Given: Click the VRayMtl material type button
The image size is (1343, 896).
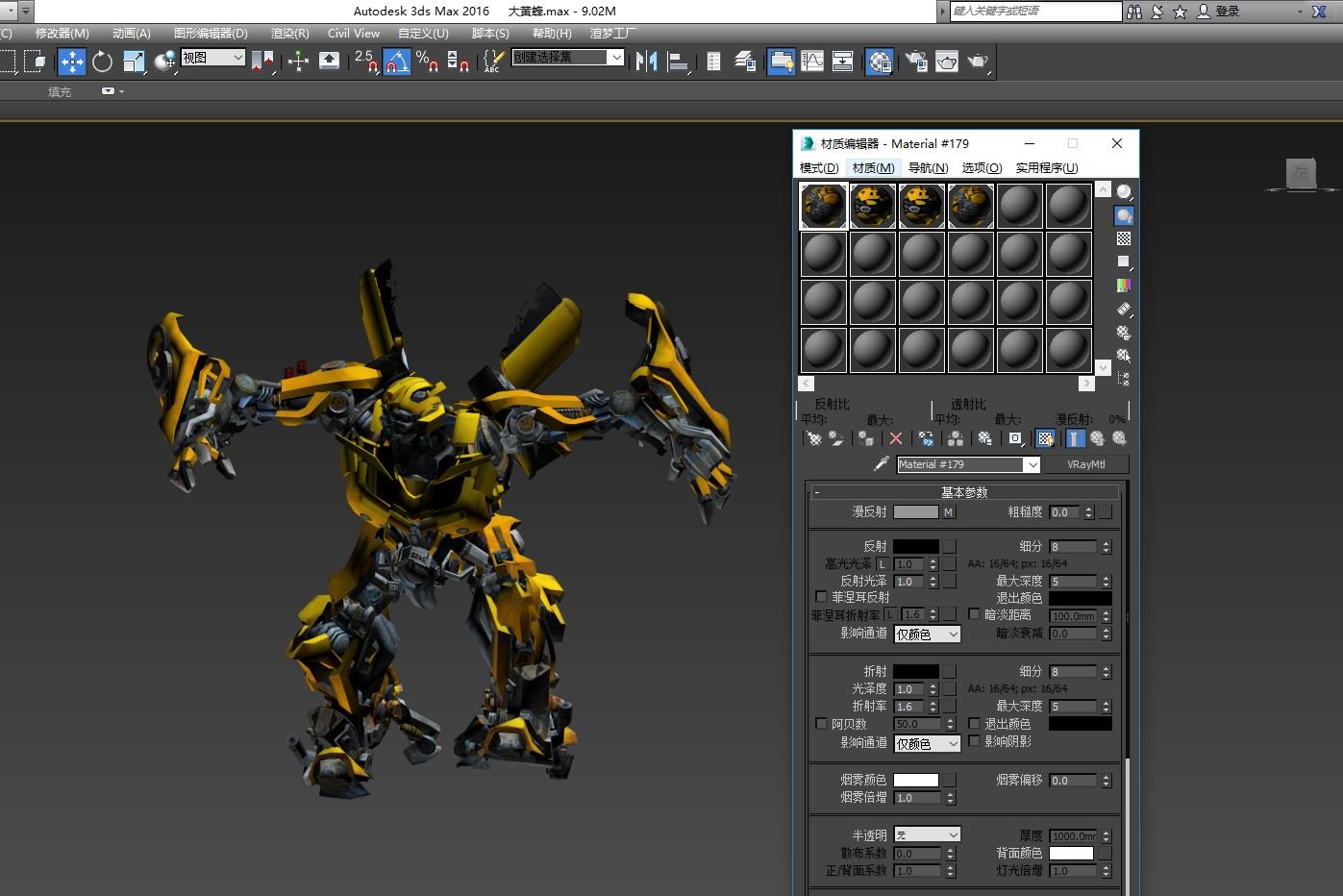Looking at the screenshot, I should click(x=1086, y=464).
